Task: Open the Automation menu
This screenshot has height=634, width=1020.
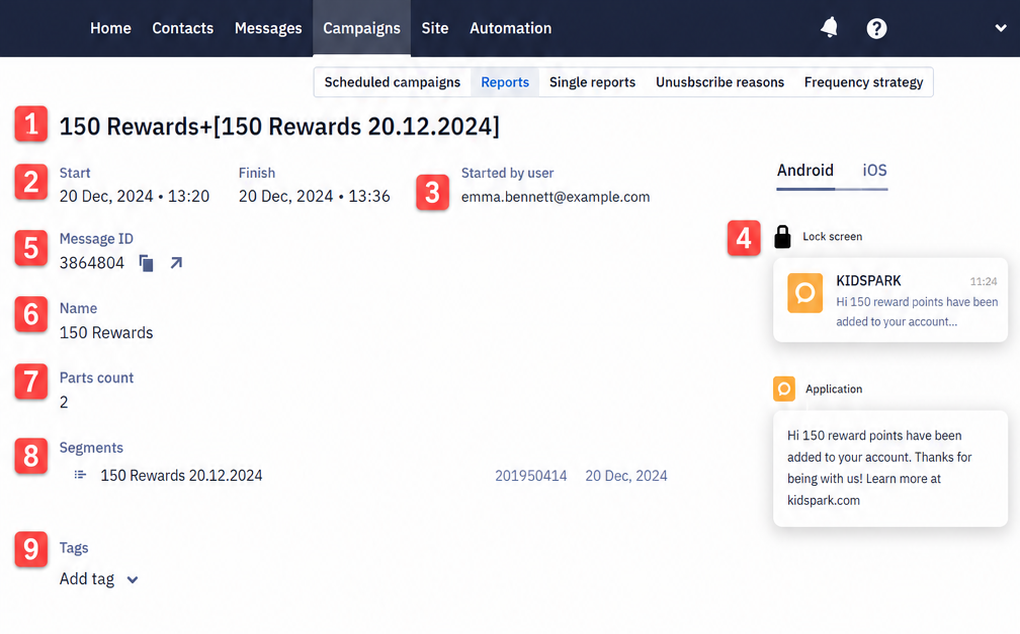Action: pyautogui.click(x=511, y=28)
